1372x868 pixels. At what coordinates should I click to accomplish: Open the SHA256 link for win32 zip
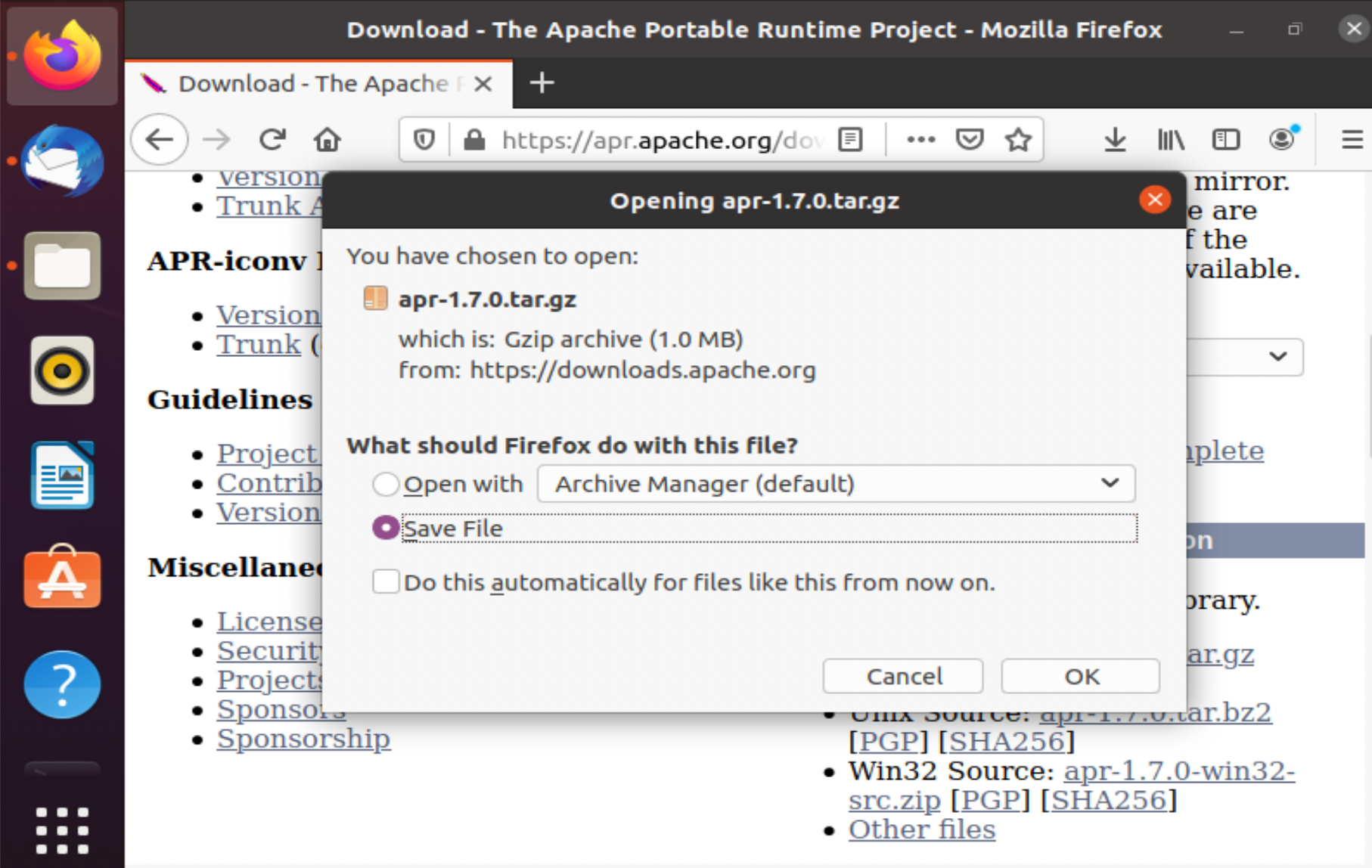point(1109,800)
